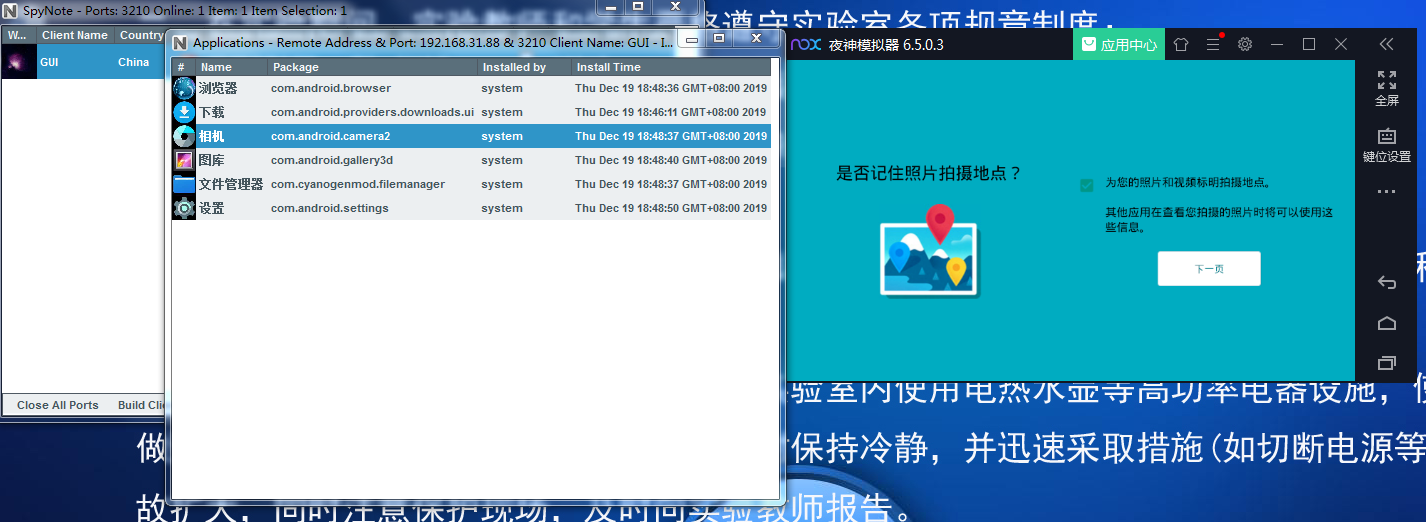This screenshot has width=1426, height=522.
Task: Sort applications by Installed by column
Action: [526, 67]
